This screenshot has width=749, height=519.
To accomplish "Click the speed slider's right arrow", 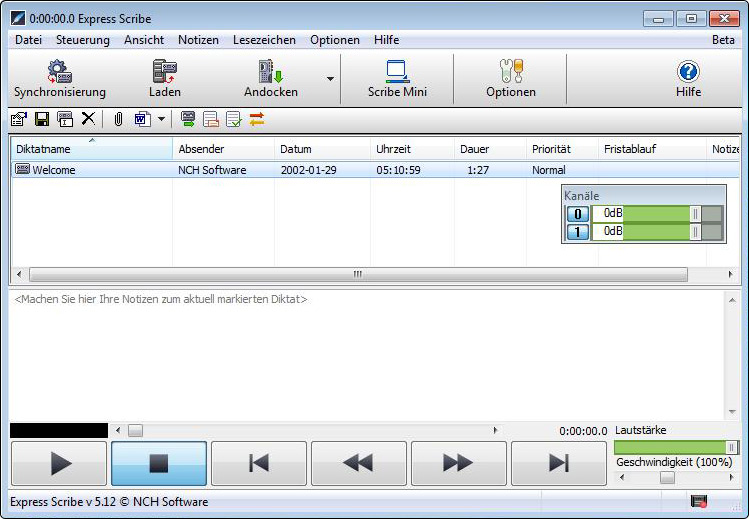I will click(731, 477).
